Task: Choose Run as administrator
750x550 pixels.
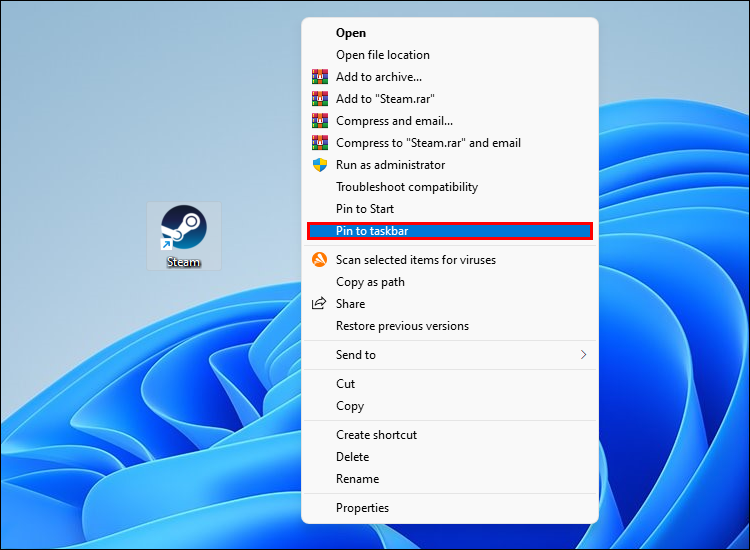Action: tap(450, 165)
